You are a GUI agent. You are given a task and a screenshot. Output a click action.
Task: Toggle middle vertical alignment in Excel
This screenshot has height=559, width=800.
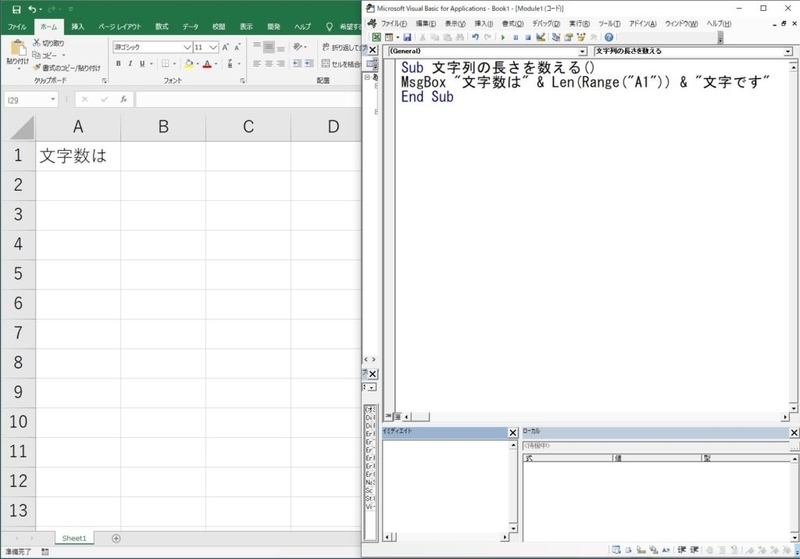[269, 47]
